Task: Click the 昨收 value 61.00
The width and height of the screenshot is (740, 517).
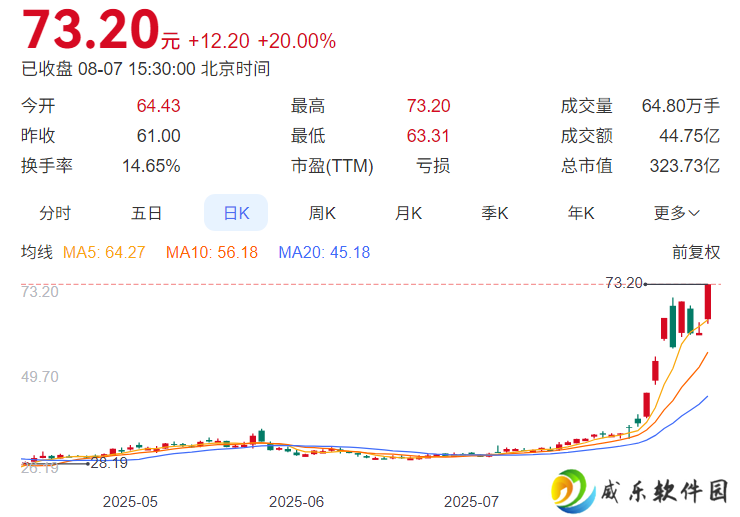Action: click(x=159, y=136)
